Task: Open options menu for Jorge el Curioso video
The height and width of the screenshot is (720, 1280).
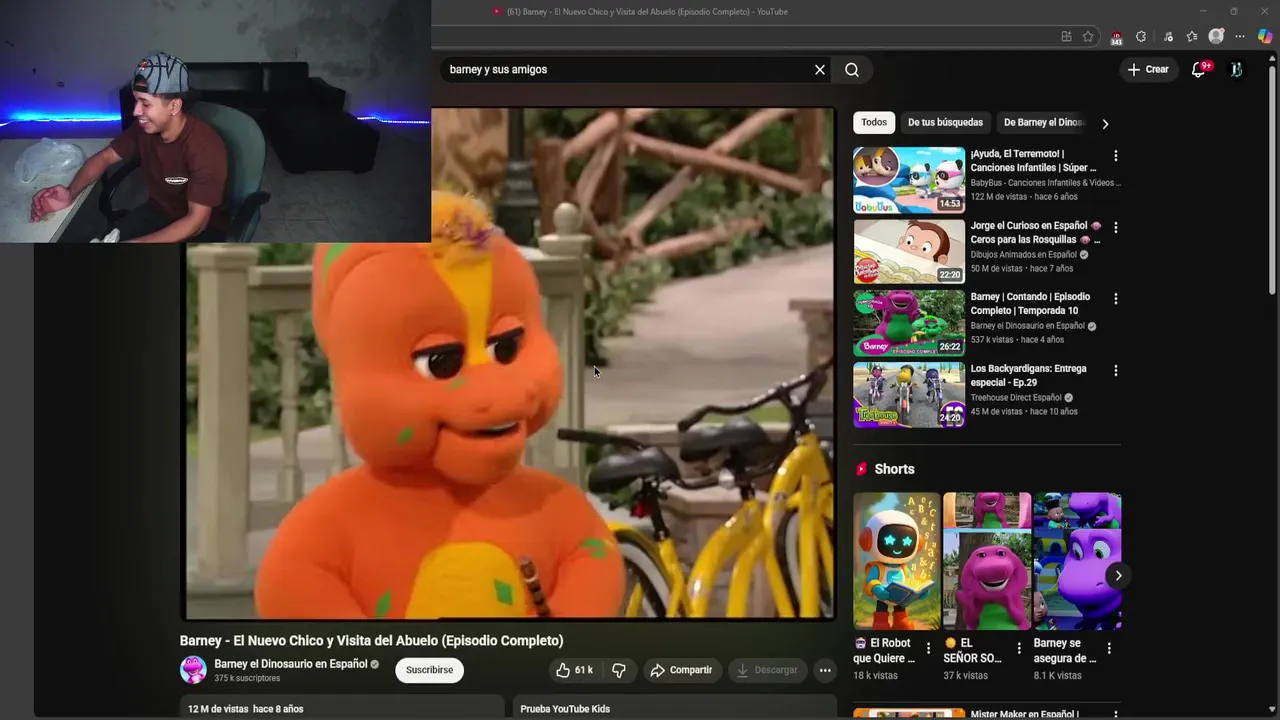Action: click(x=1116, y=227)
